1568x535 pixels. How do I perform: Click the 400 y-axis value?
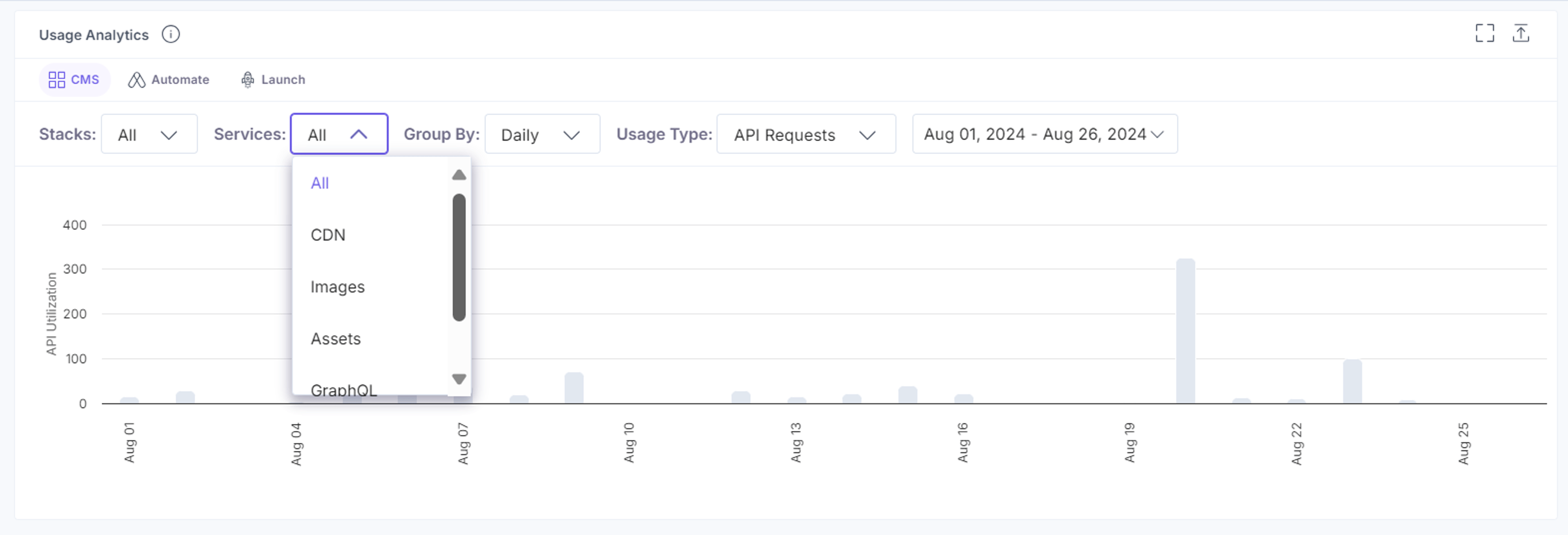coord(75,224)
